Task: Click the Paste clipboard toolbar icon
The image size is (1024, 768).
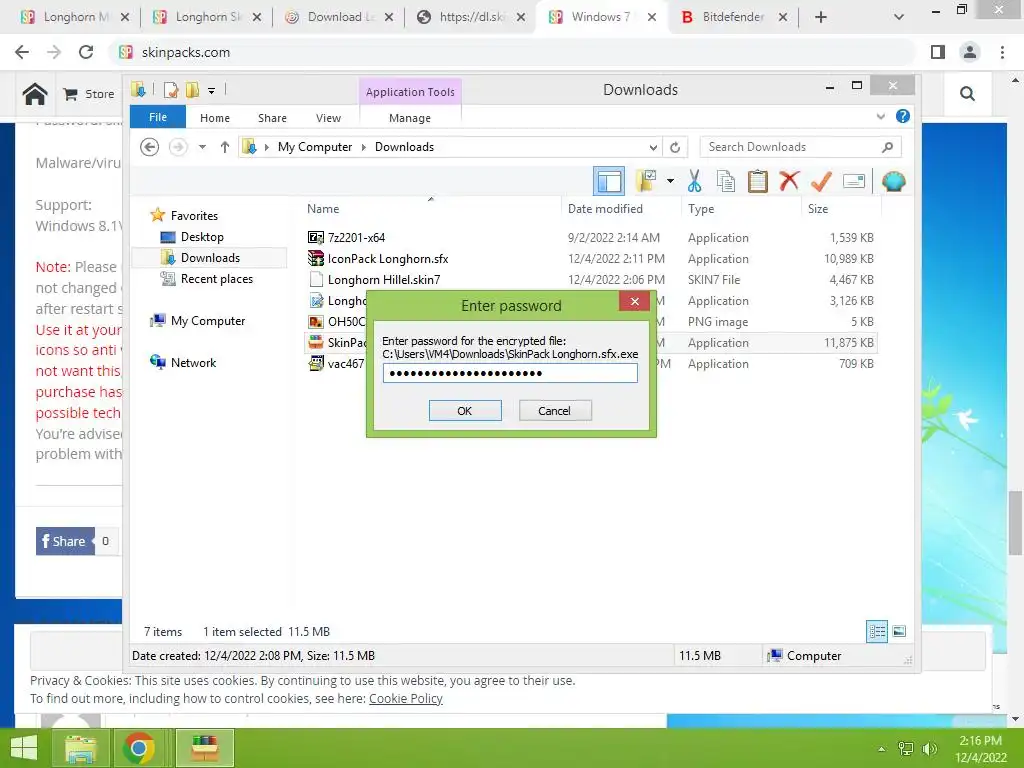Action: point(758,181)
